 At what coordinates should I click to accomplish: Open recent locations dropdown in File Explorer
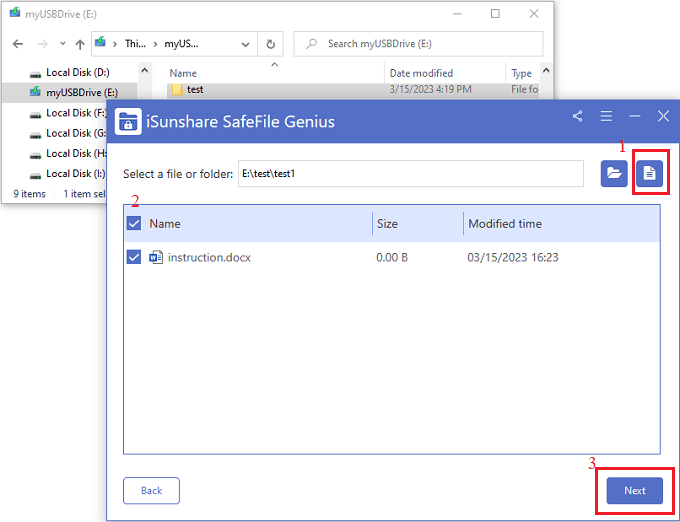coord(62,43)
